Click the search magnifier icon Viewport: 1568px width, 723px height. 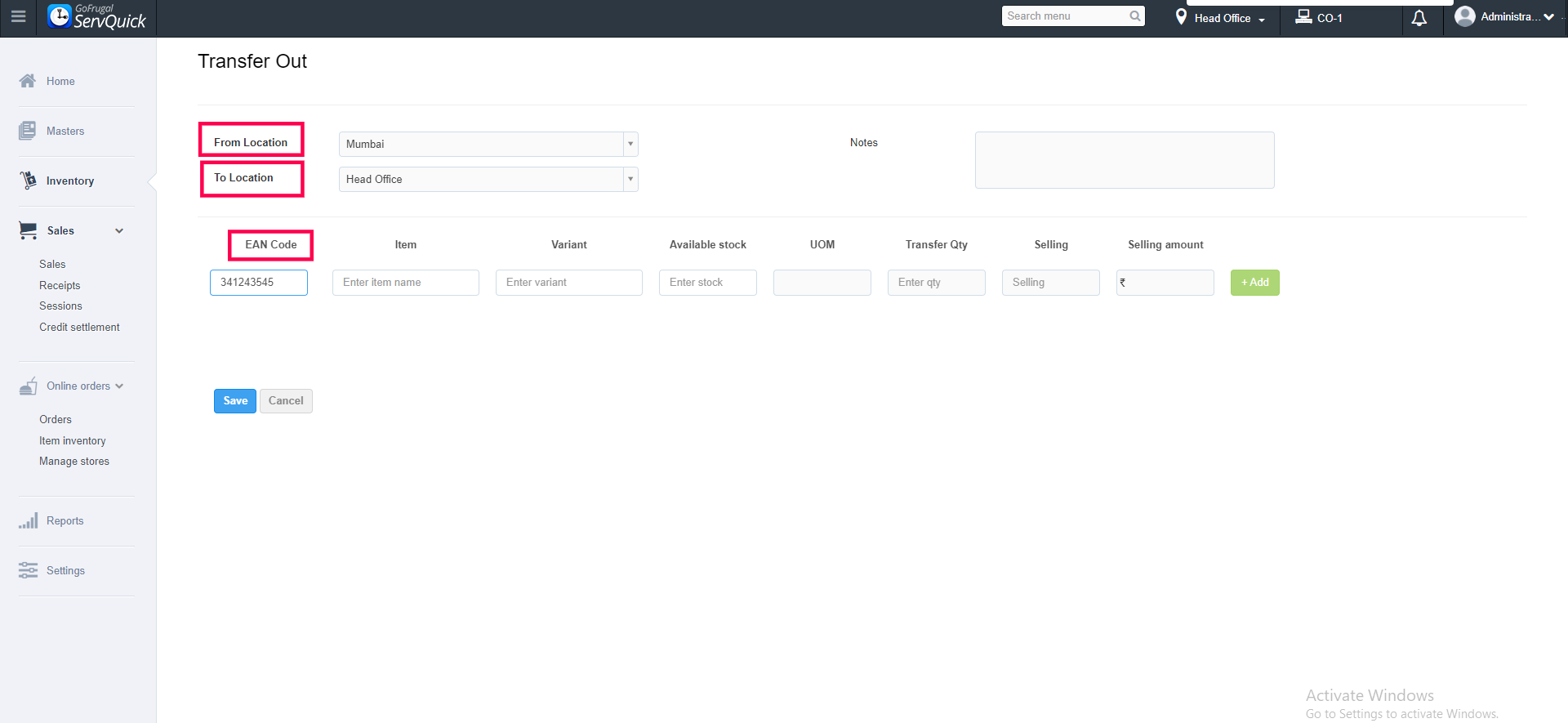point(1134,16)
